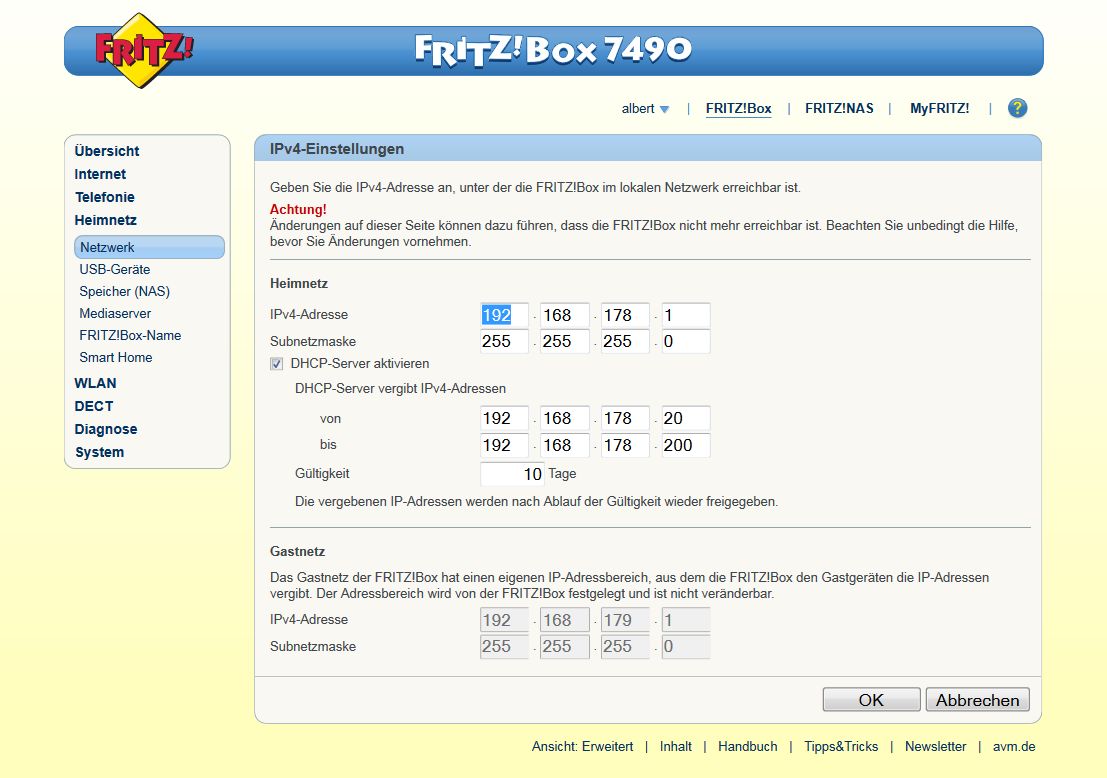
Task: Open Smart Home submenu item
Action: coord(116,357)
